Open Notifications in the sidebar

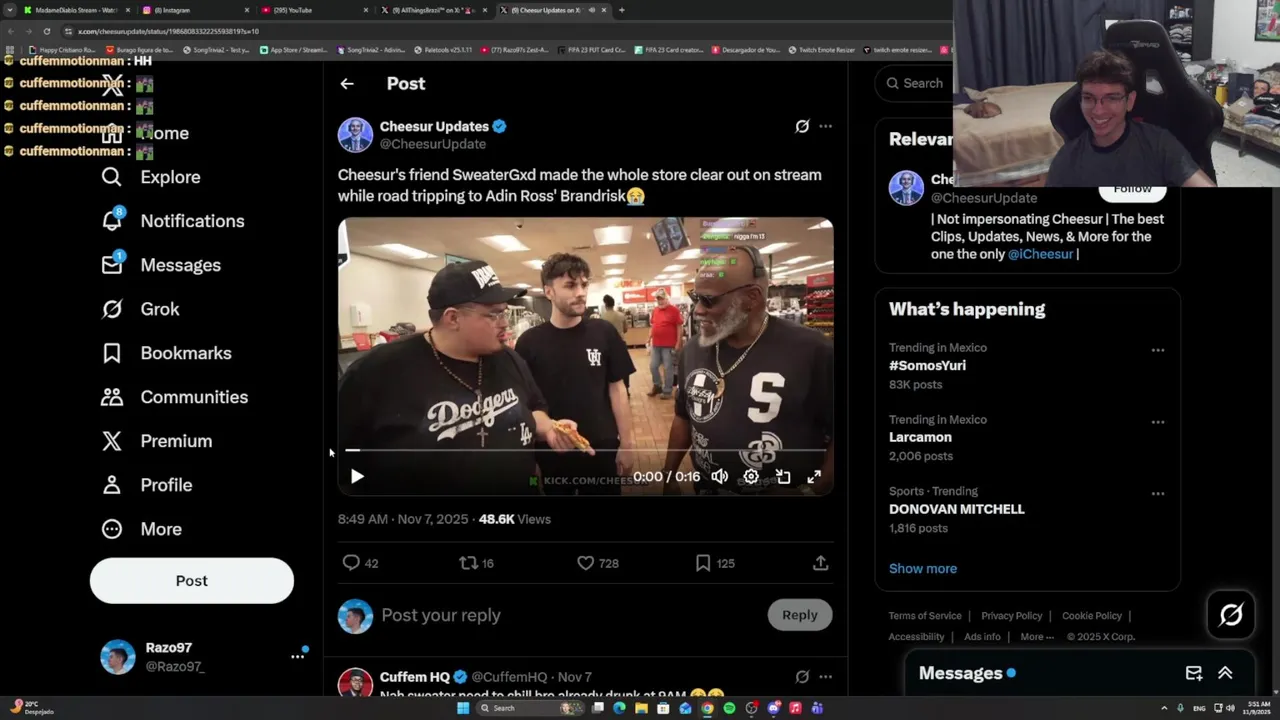tap(172, 221)
